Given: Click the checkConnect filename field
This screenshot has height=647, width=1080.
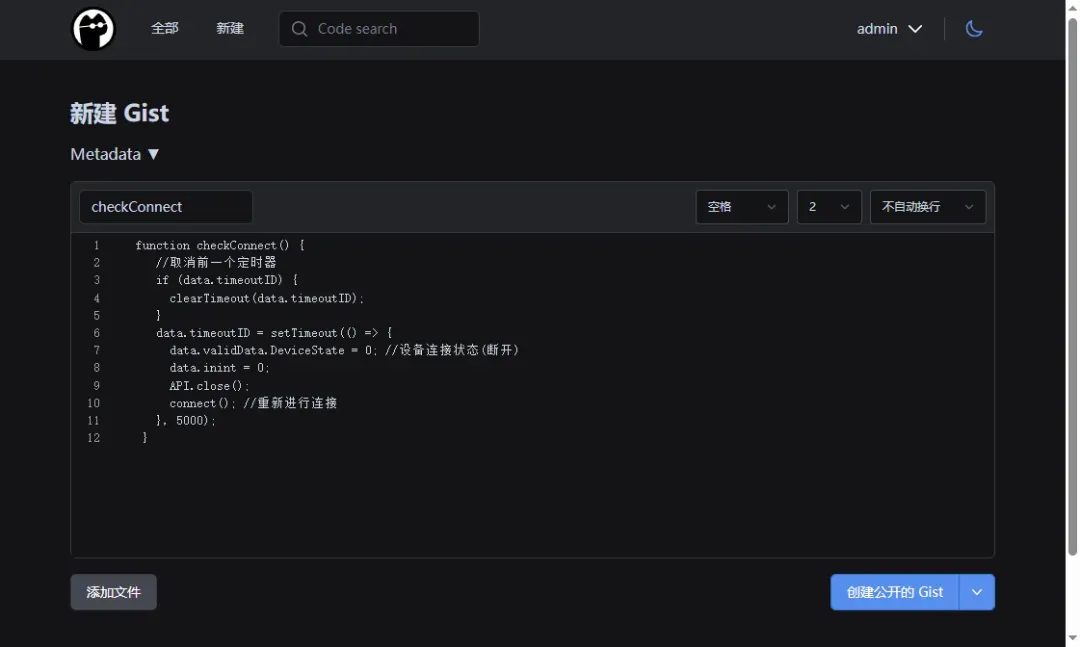Looking at the screenshot, I should tap(166, 207).
